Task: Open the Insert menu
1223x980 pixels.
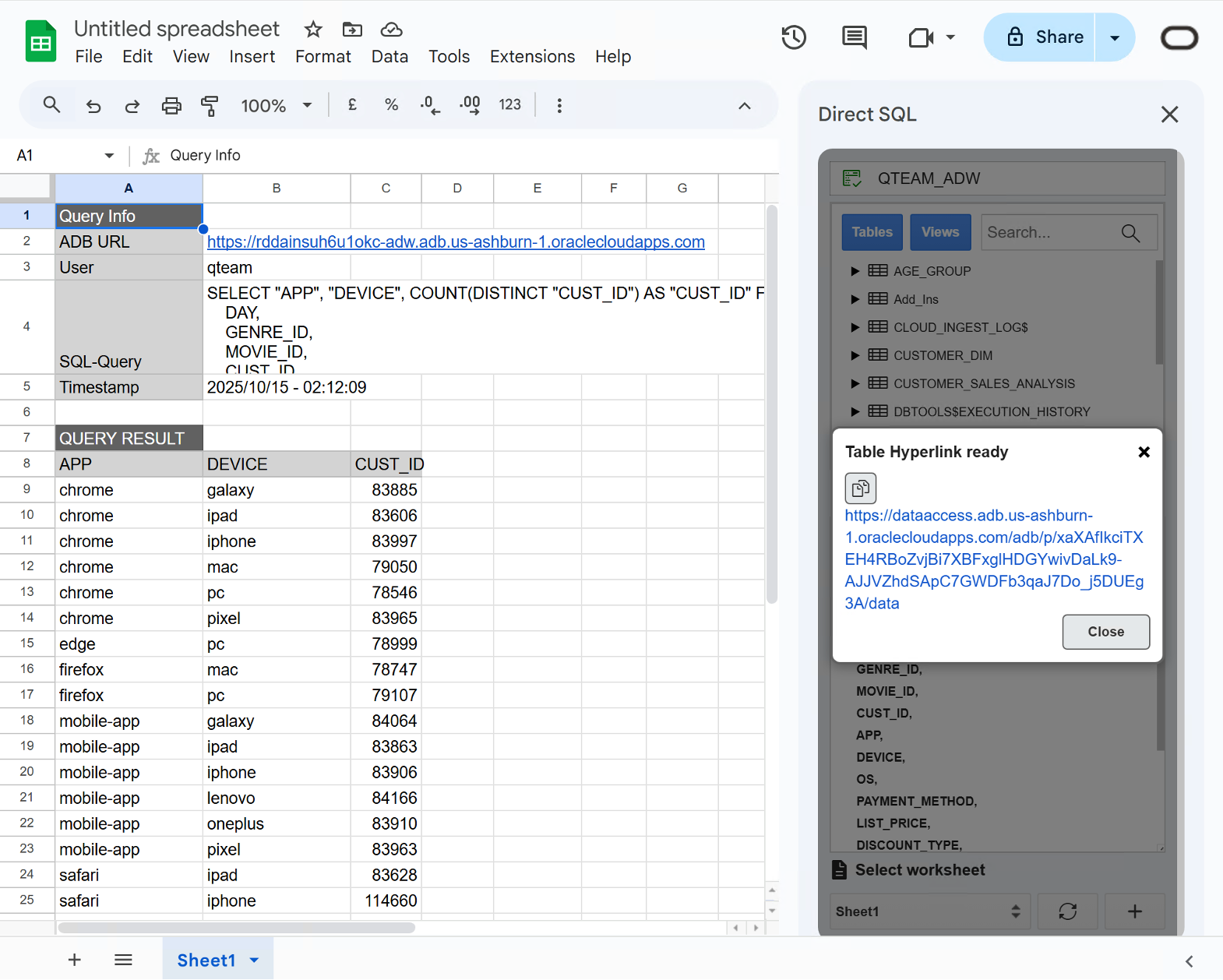Action: (252, 56)
